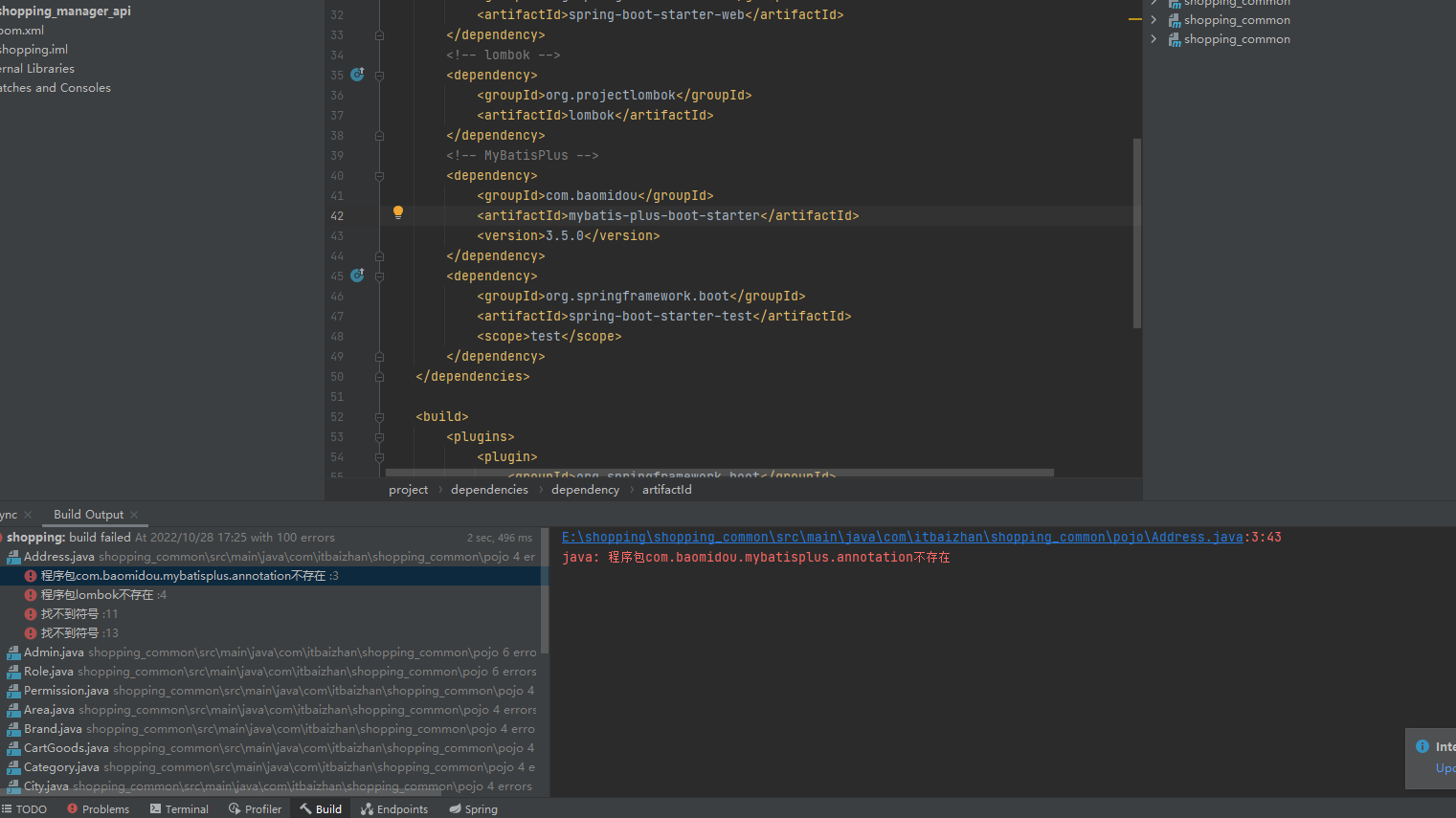
Task: Click the fold marker on closing dependency line 38
Action: pos(379,136)
